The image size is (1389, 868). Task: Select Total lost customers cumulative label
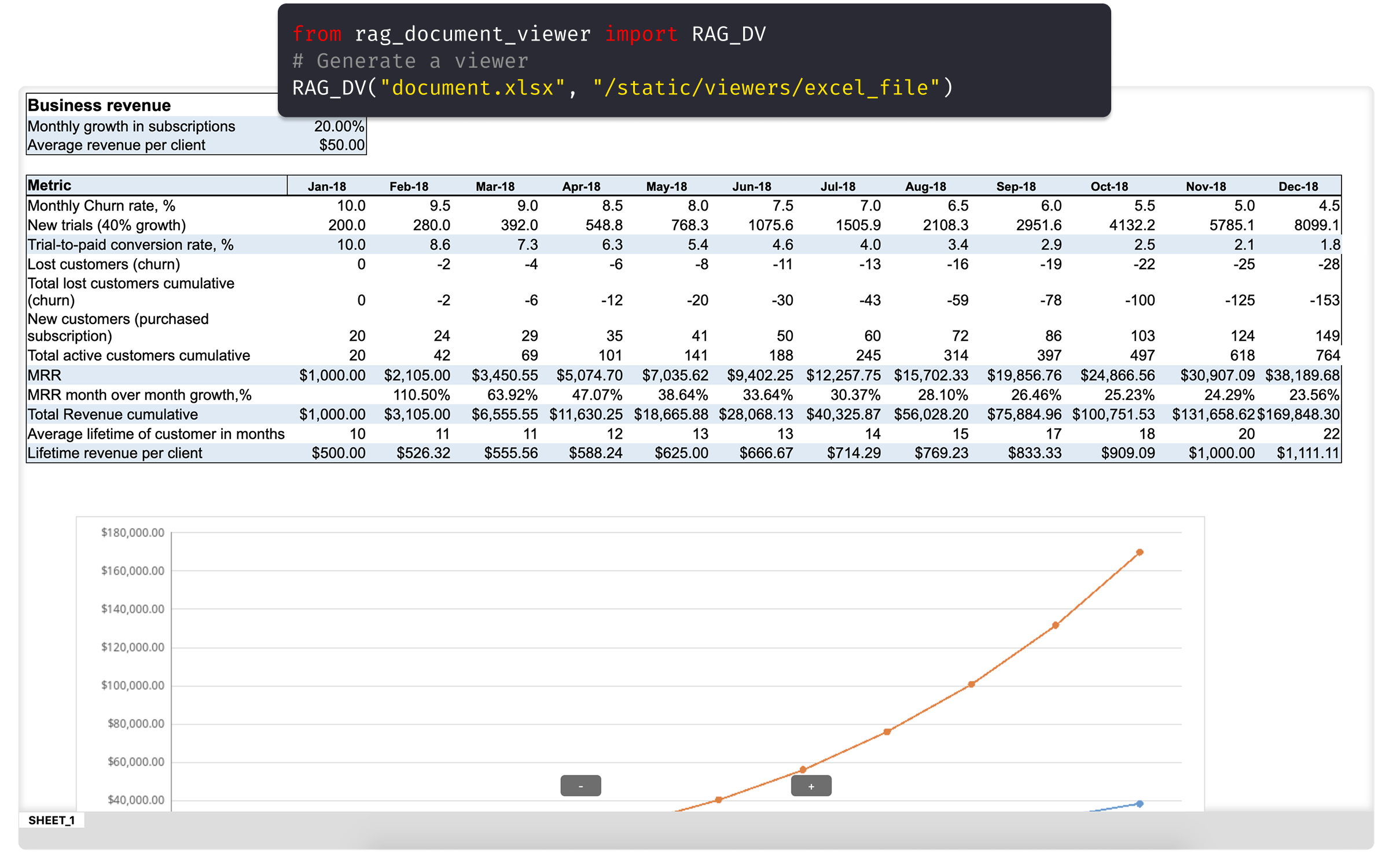(131, 292)
